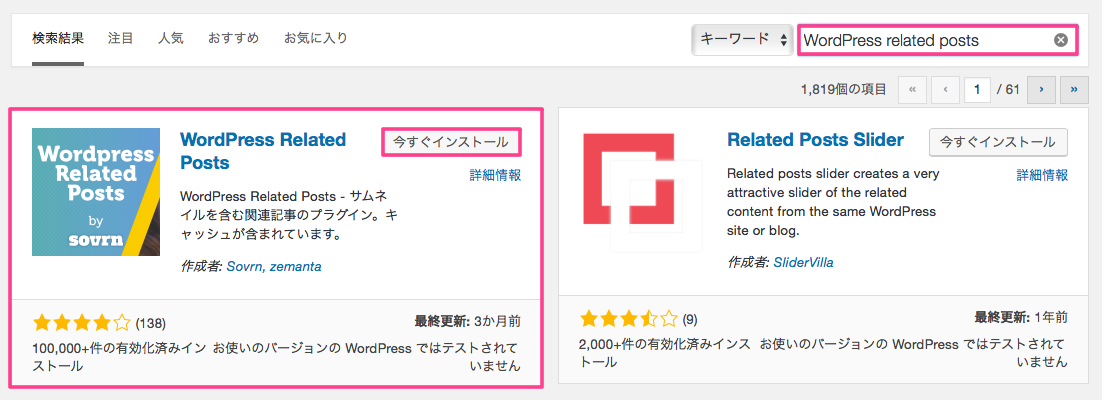Select the 検索結果 tab

coord(58,38)
